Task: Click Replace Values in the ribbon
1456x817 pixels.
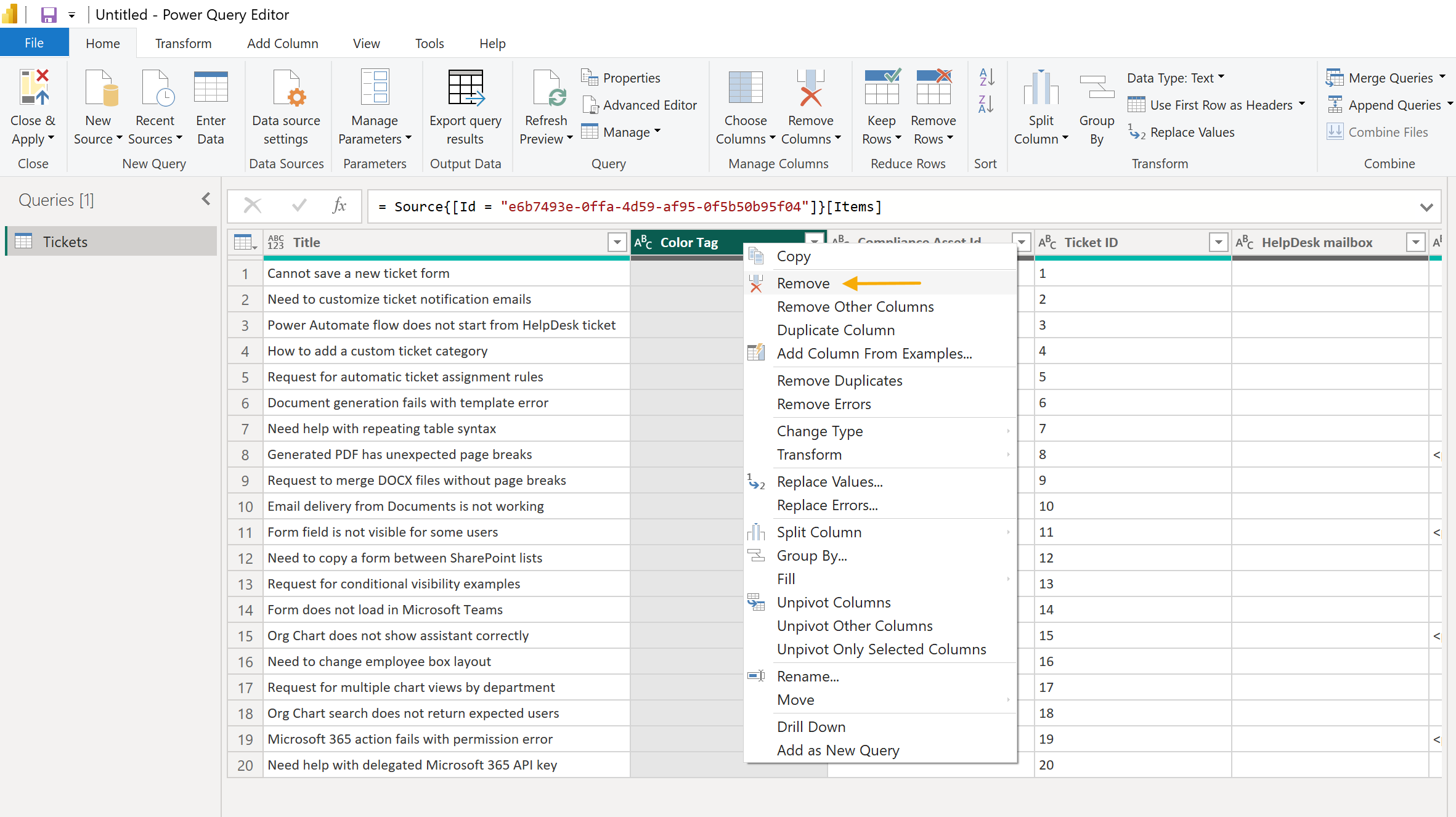Action: [1182, 132]
